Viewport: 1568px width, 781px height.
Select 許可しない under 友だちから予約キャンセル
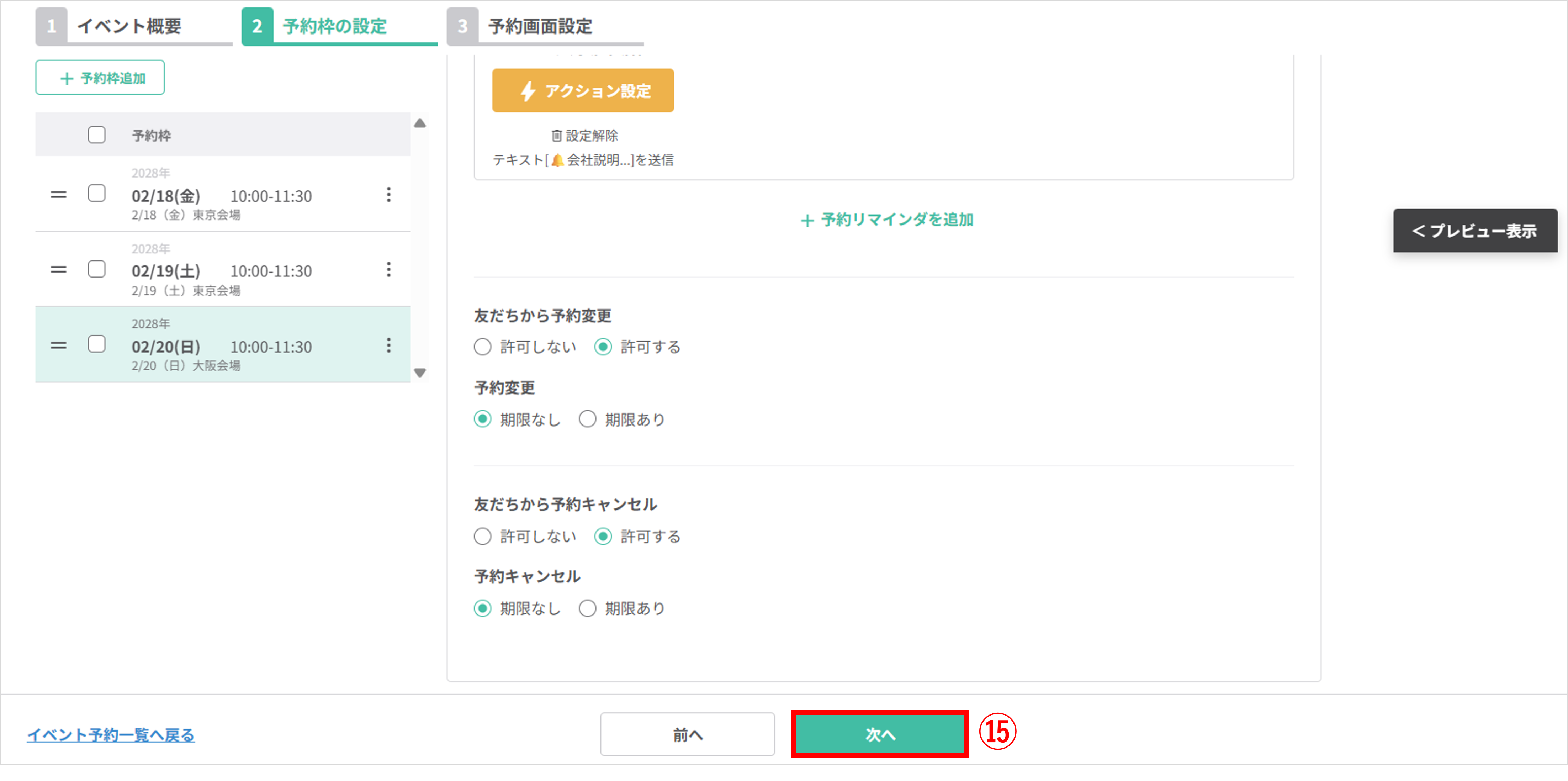(483, 536)
